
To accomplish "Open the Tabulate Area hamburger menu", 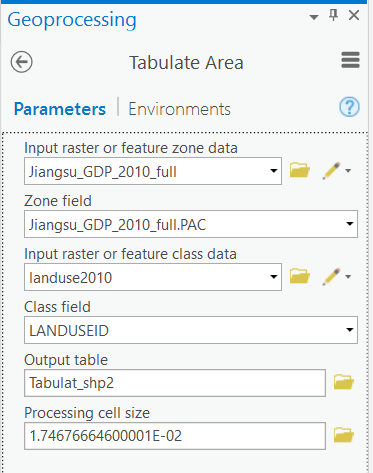I will [350, 60].
